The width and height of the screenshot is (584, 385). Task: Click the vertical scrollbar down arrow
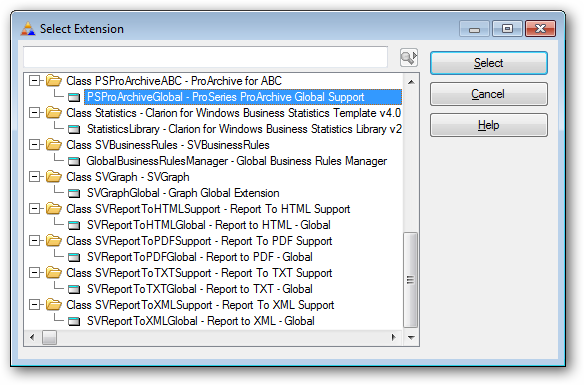(411, 337)
